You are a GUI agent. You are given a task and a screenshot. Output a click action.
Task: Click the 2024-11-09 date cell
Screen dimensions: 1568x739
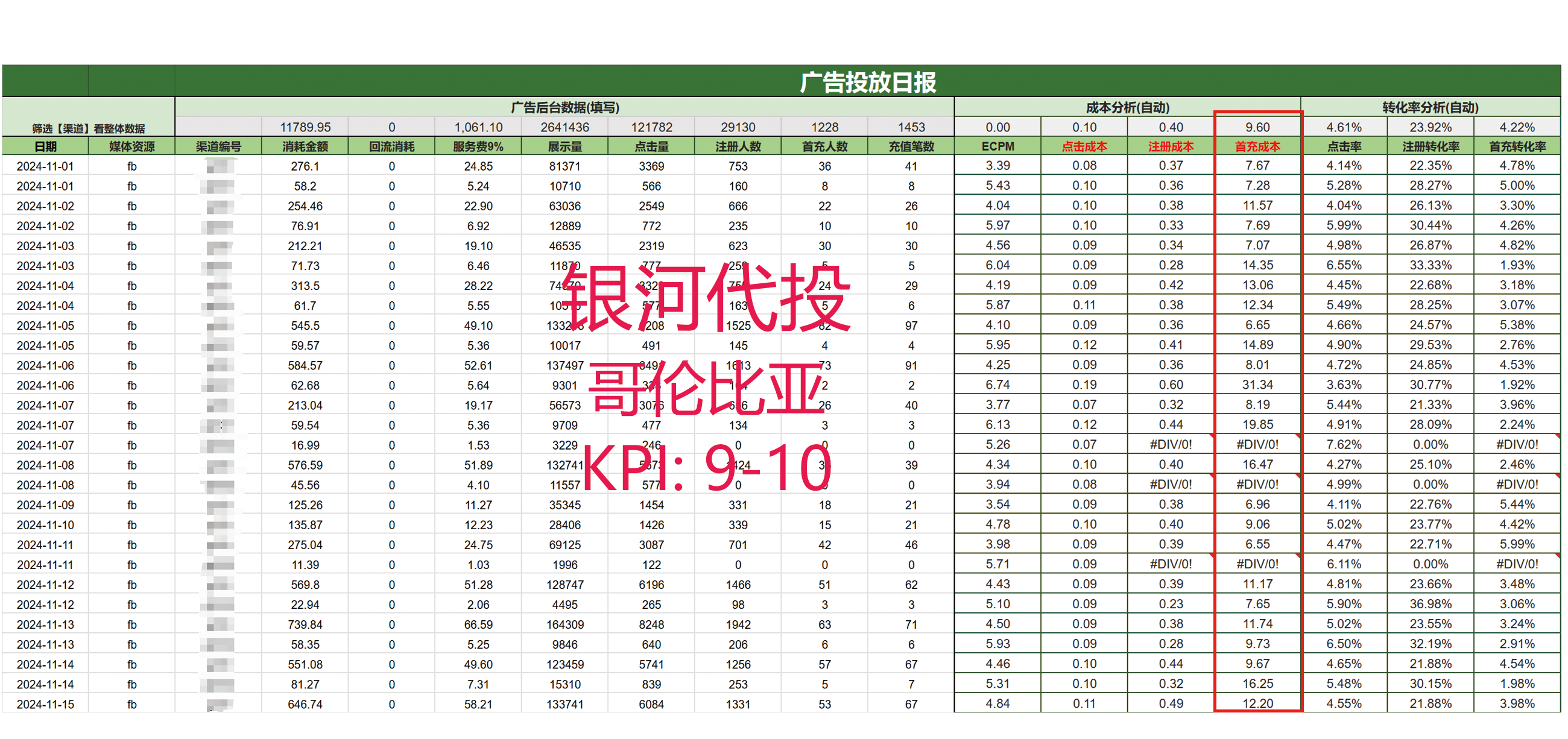click(46, 505)
